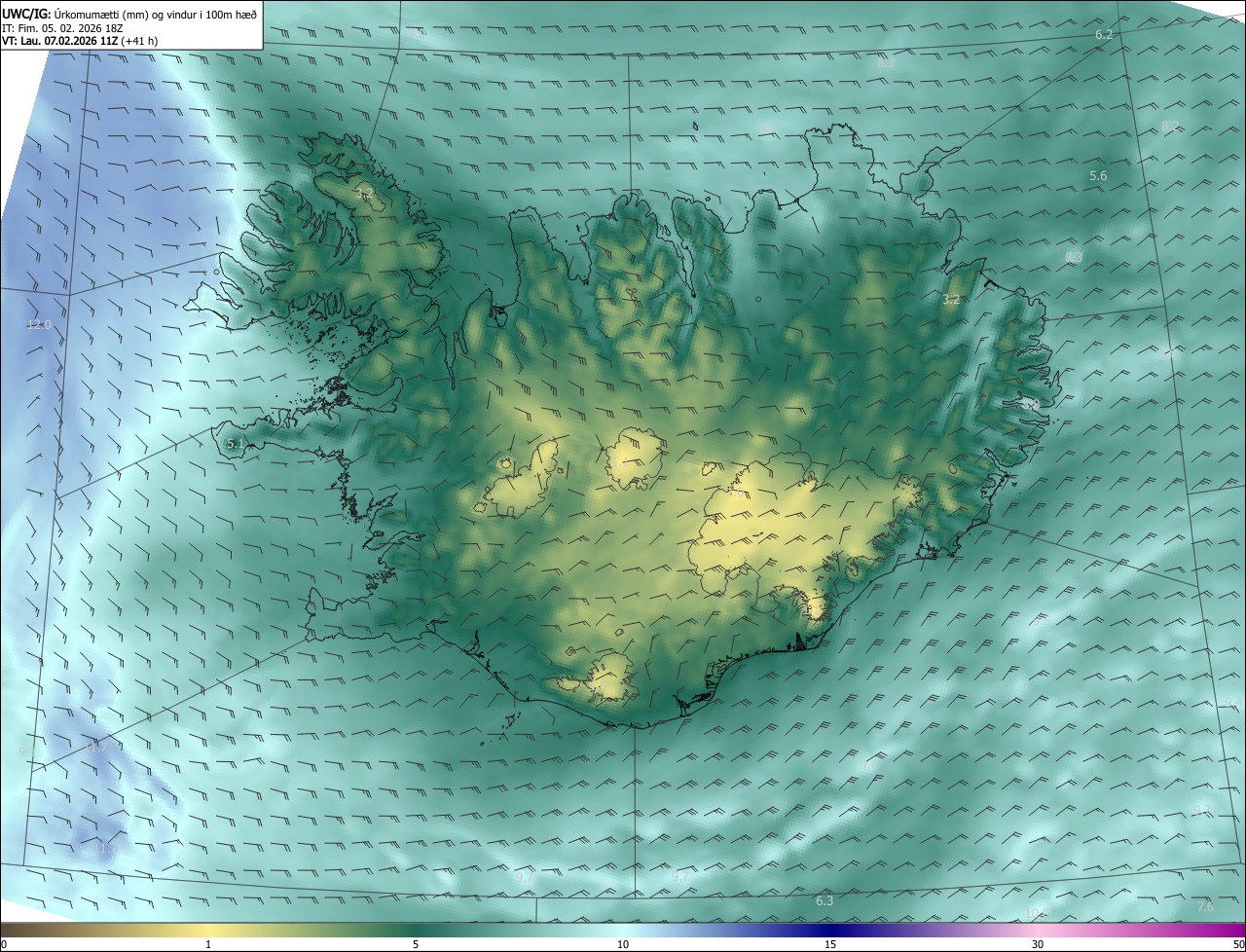Click the color scale tick label 50
1246x952 pixels.
1238,944
